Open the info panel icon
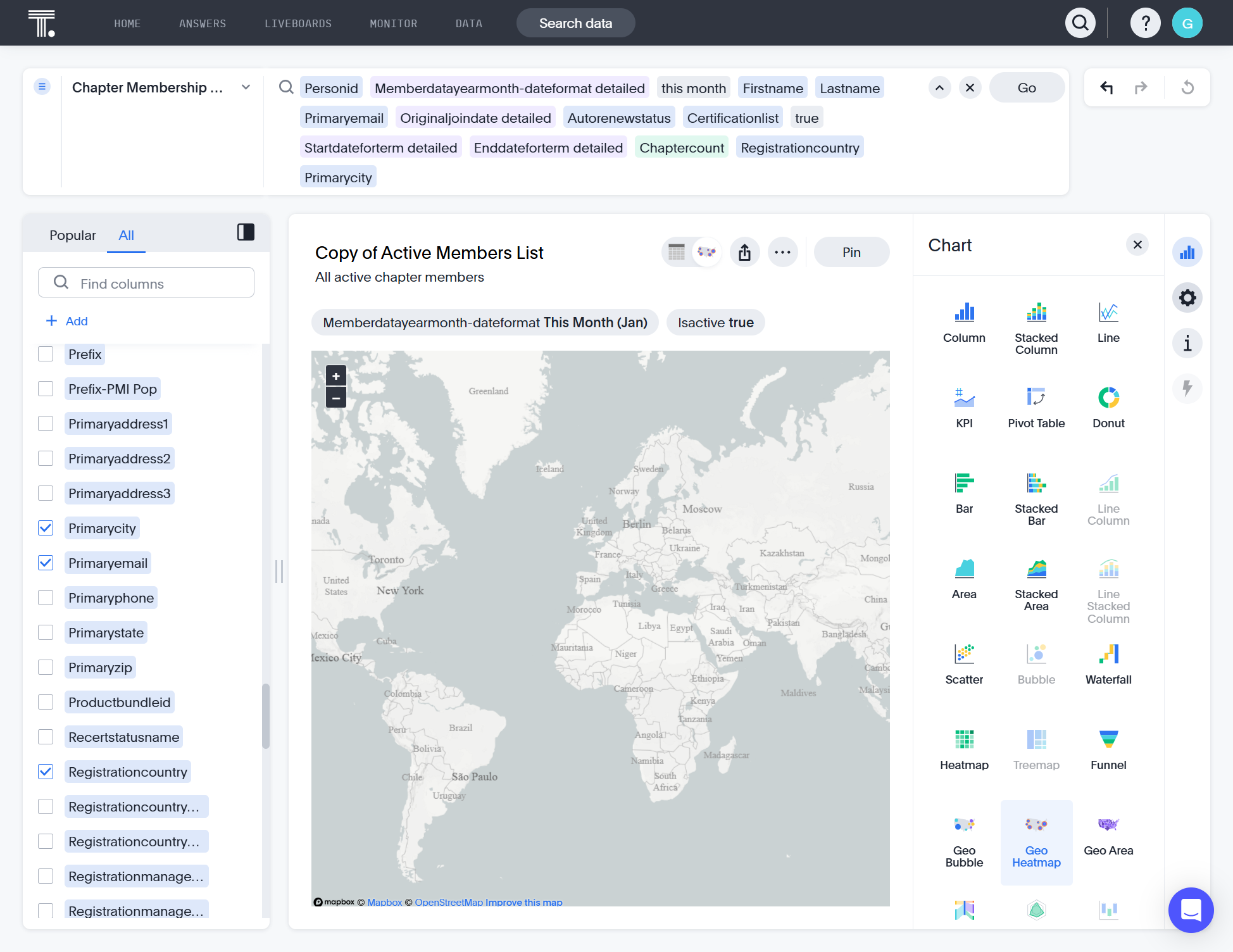Screen dimensions: 1233x952 point(1187,343)
